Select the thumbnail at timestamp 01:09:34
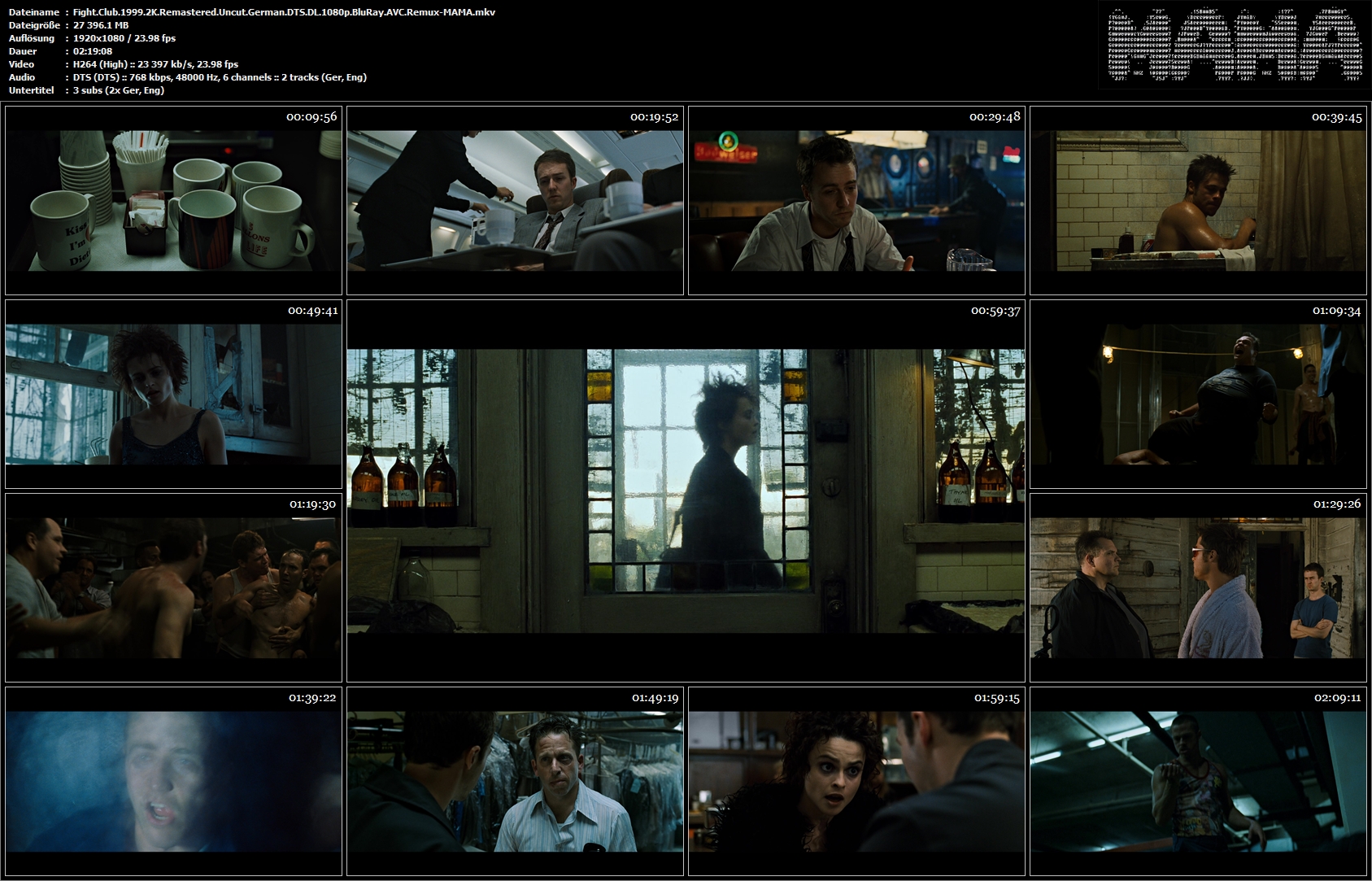 coord(1198,394)
